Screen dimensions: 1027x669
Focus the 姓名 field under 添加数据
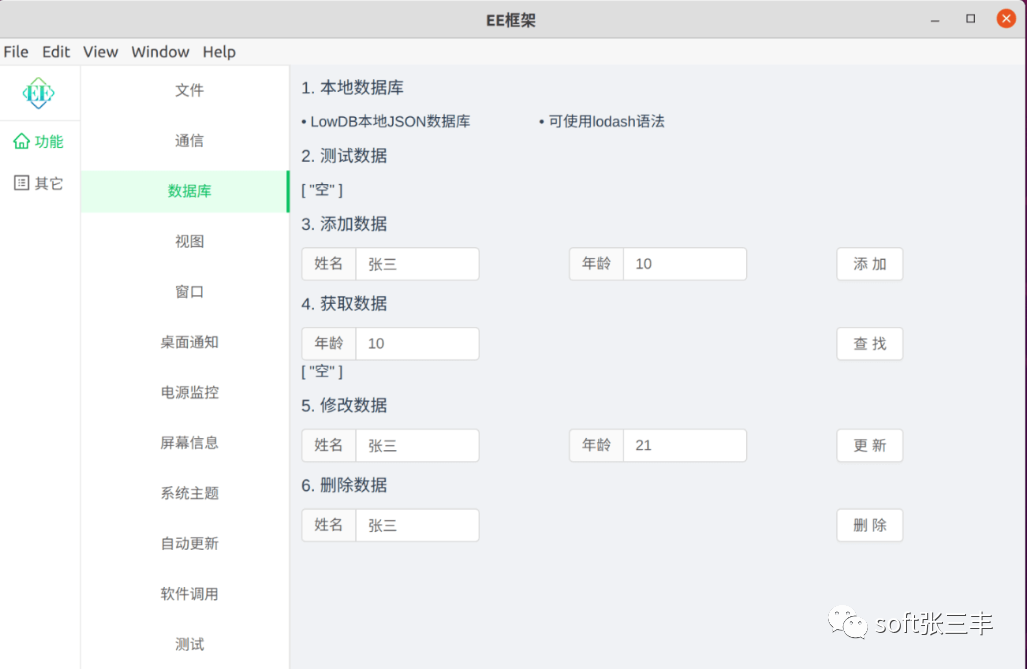tap(416, 264)
